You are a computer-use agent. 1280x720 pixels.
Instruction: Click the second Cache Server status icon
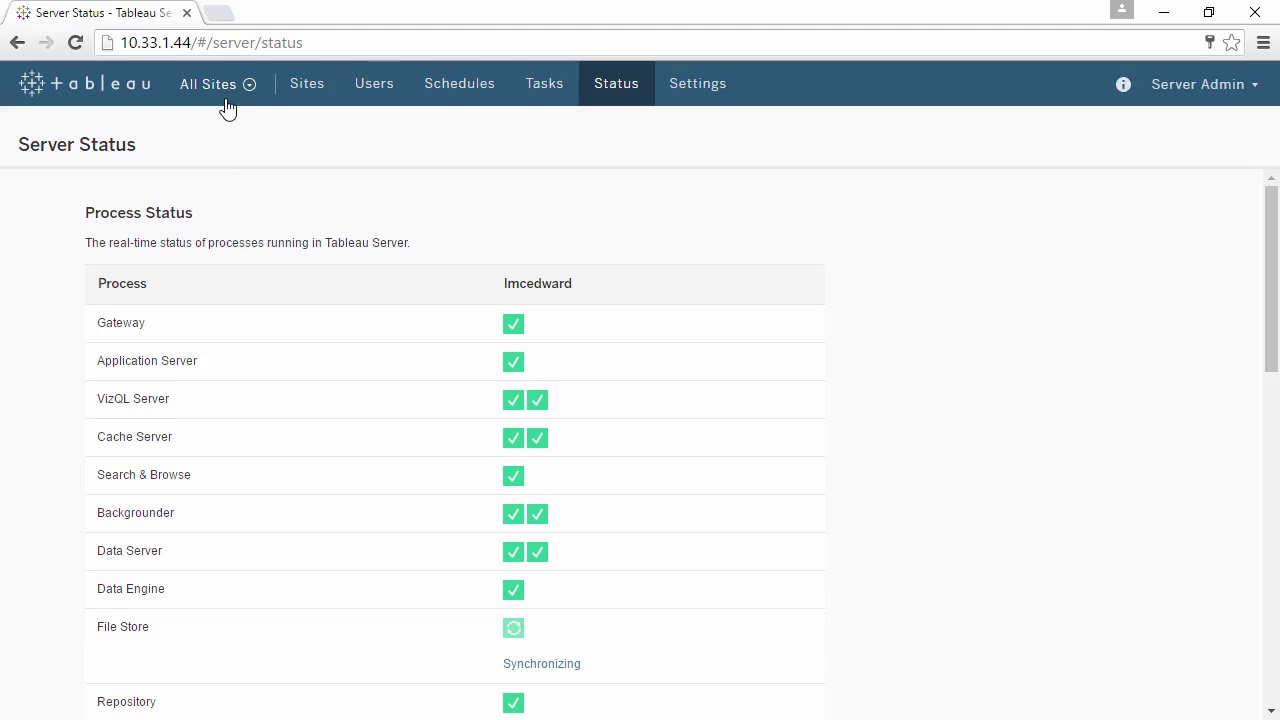(x=538, y=438)
